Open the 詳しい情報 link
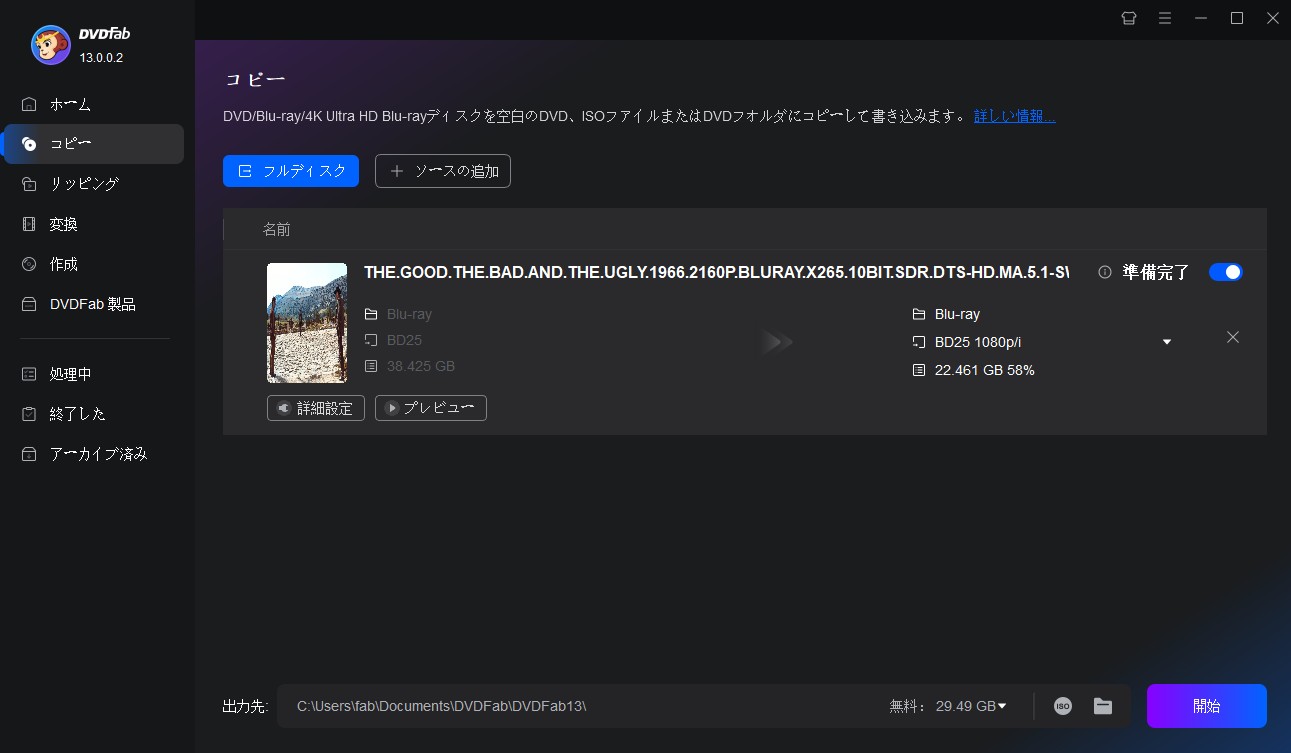Screen dimensions: 1291x753 click(1015, 116)
